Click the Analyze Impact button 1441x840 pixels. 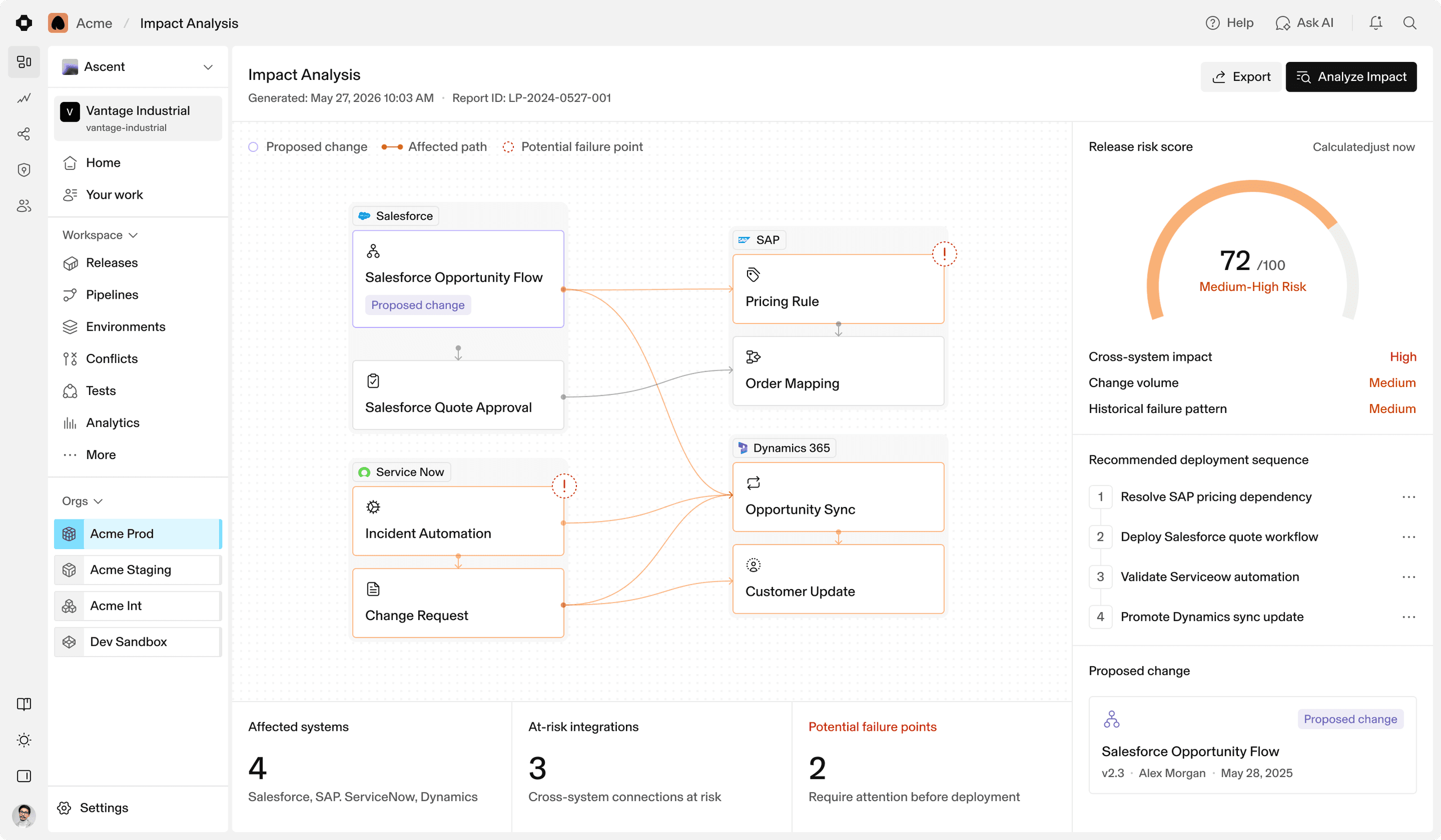pos(1350,77)
